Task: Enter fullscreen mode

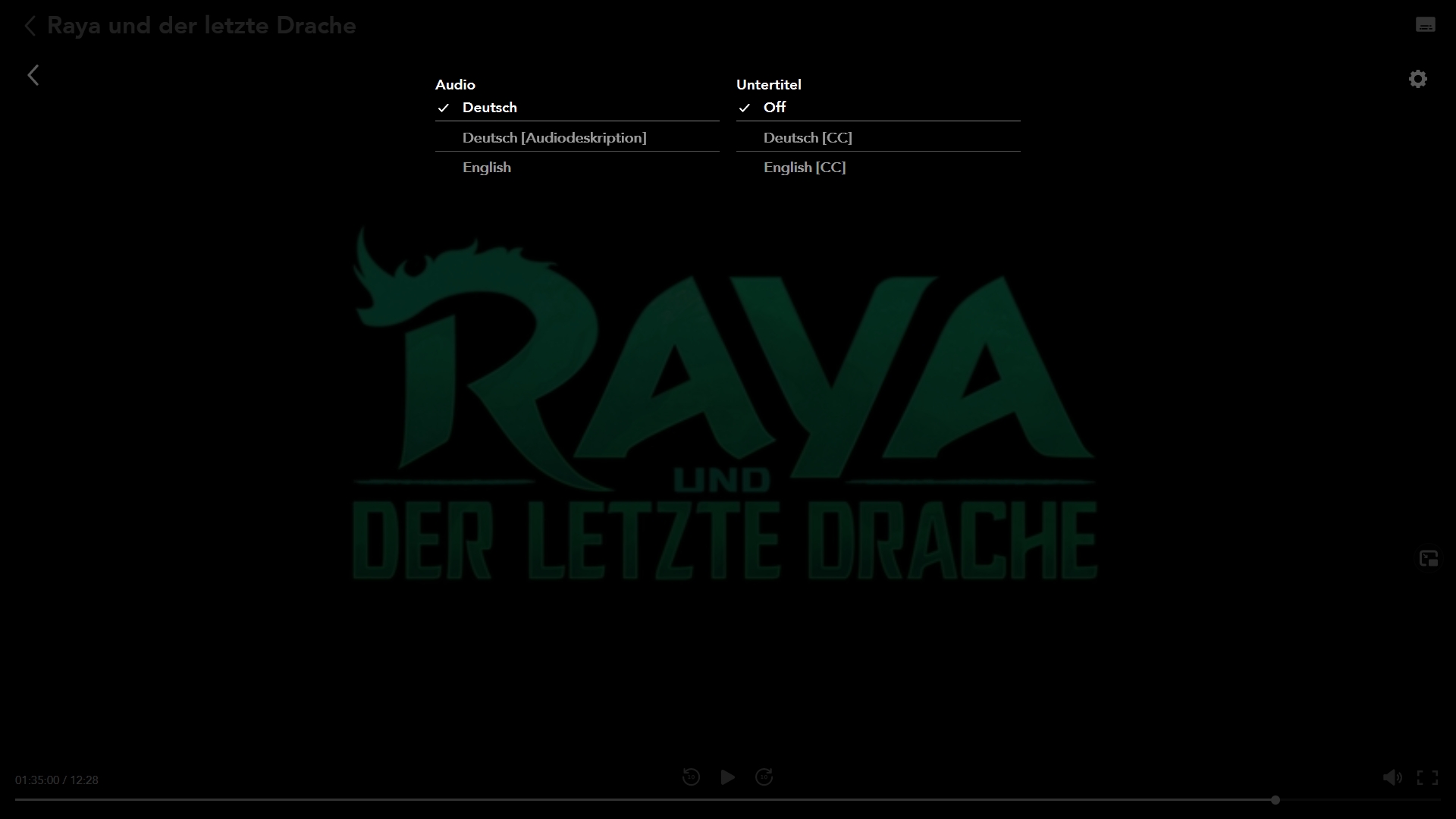Action: coord(1427,777)
